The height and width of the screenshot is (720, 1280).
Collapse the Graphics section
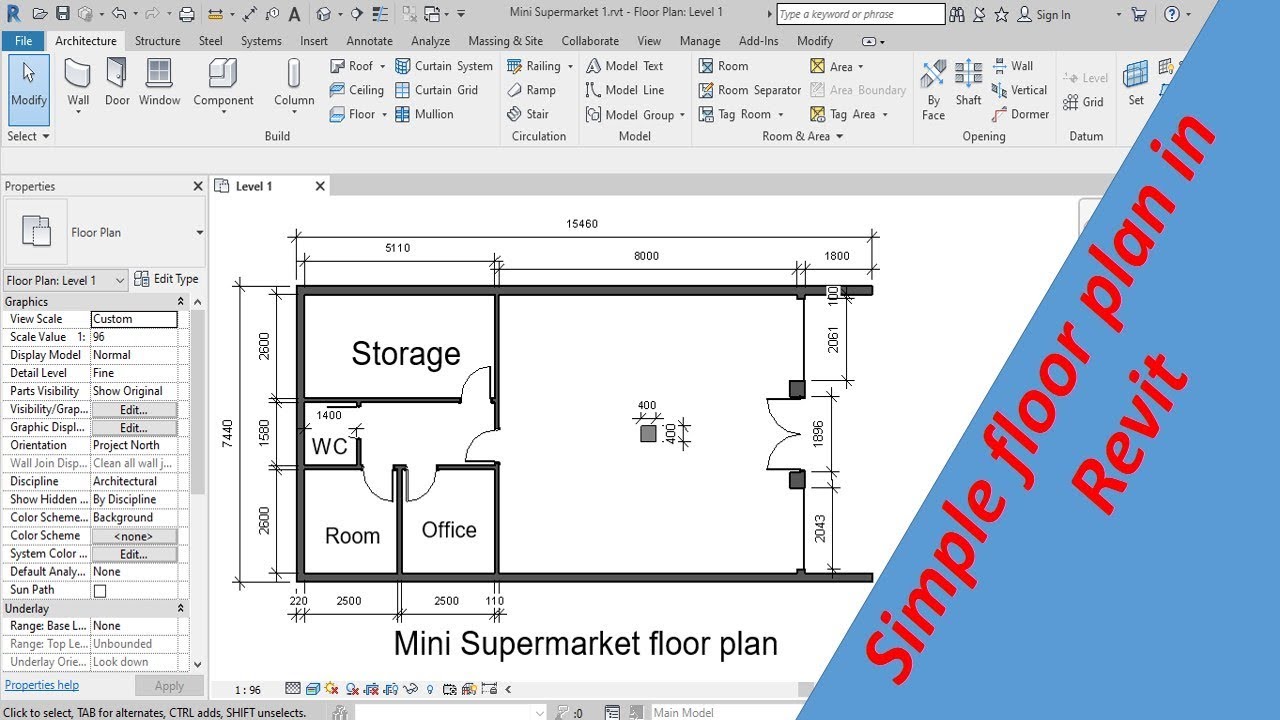point(180,301)
